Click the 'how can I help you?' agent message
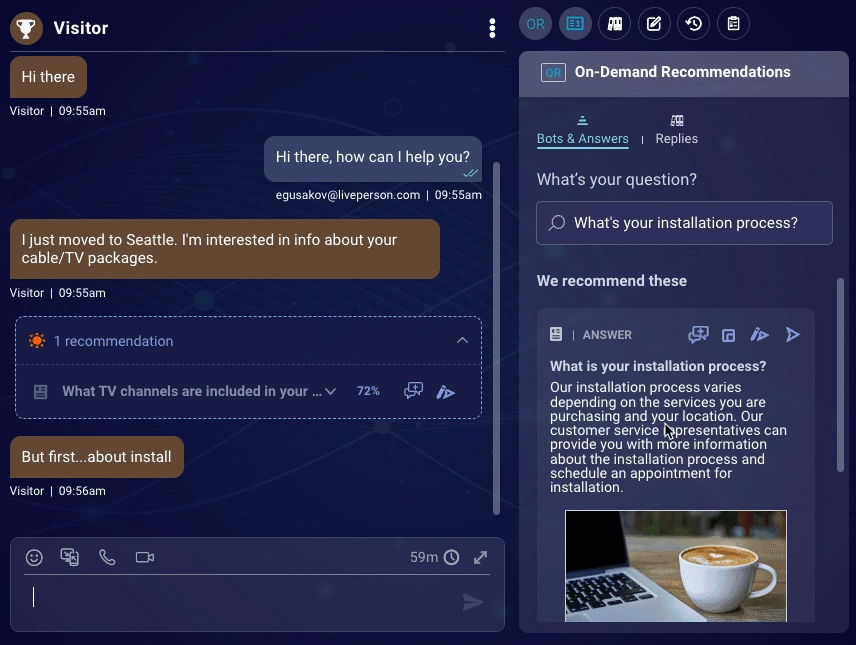Viewport: 856px width, 645px height. tap(373, 159)
